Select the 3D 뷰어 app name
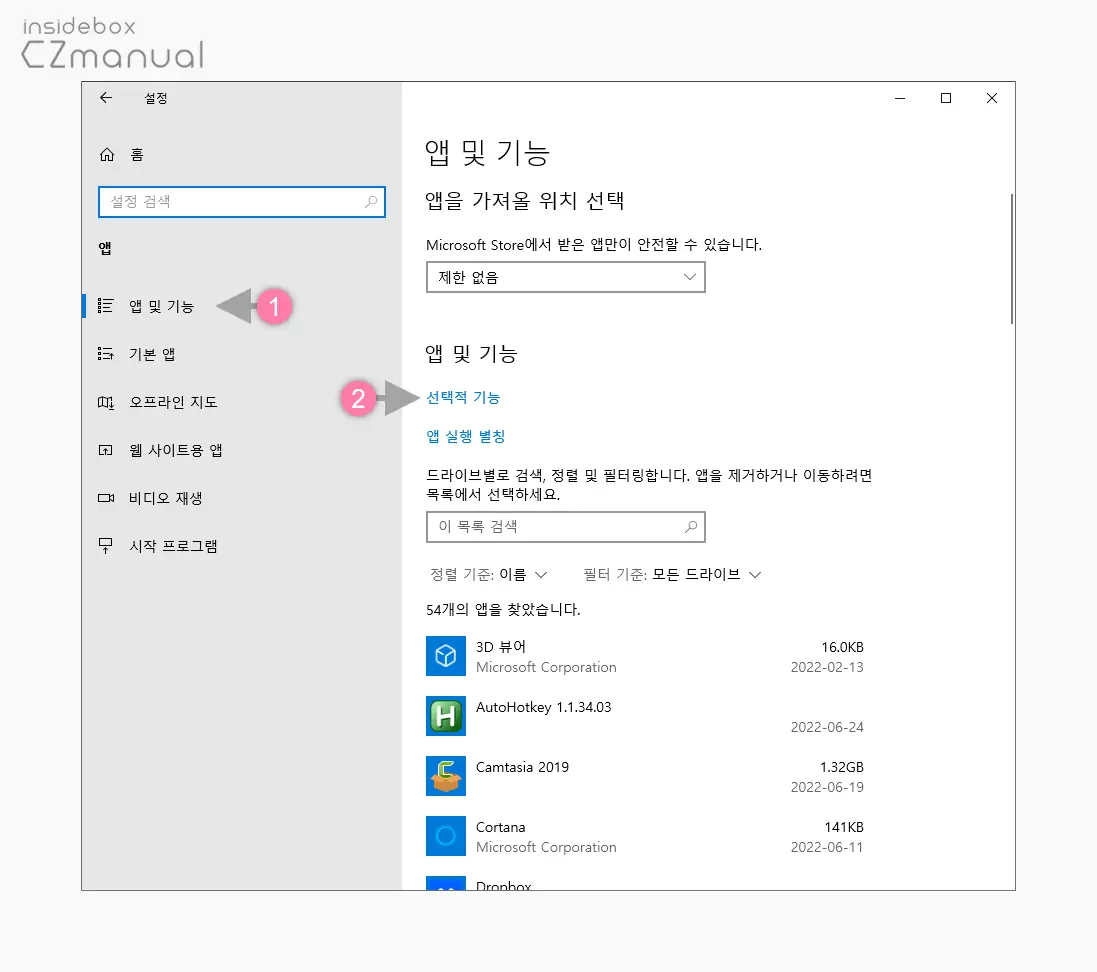 point(500,647)
